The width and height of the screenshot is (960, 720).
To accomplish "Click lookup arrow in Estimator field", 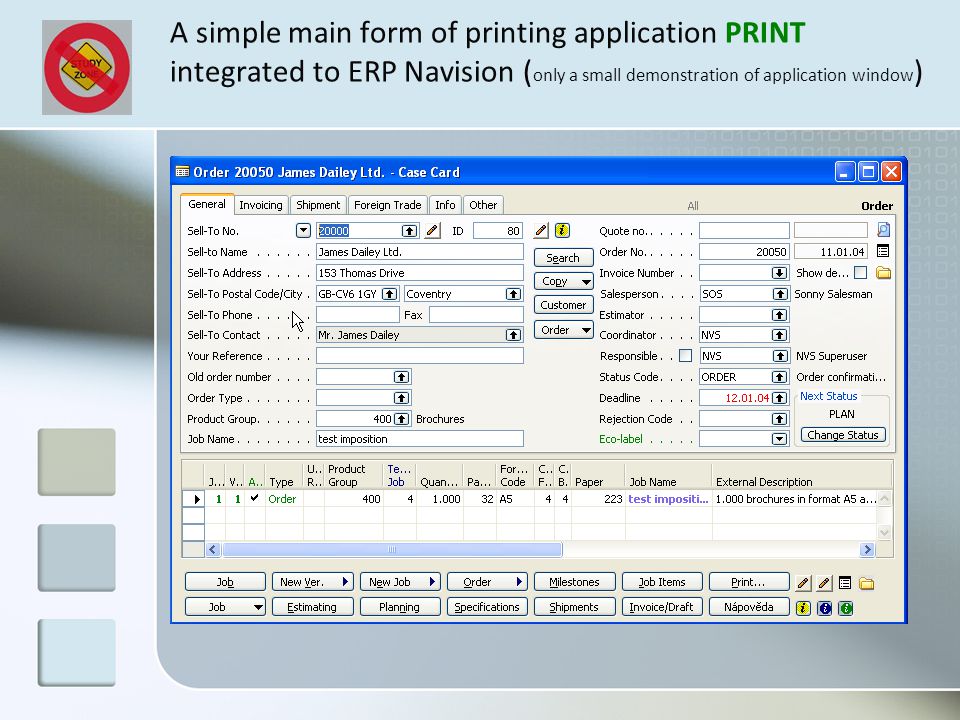I will [x=779, y=315].
